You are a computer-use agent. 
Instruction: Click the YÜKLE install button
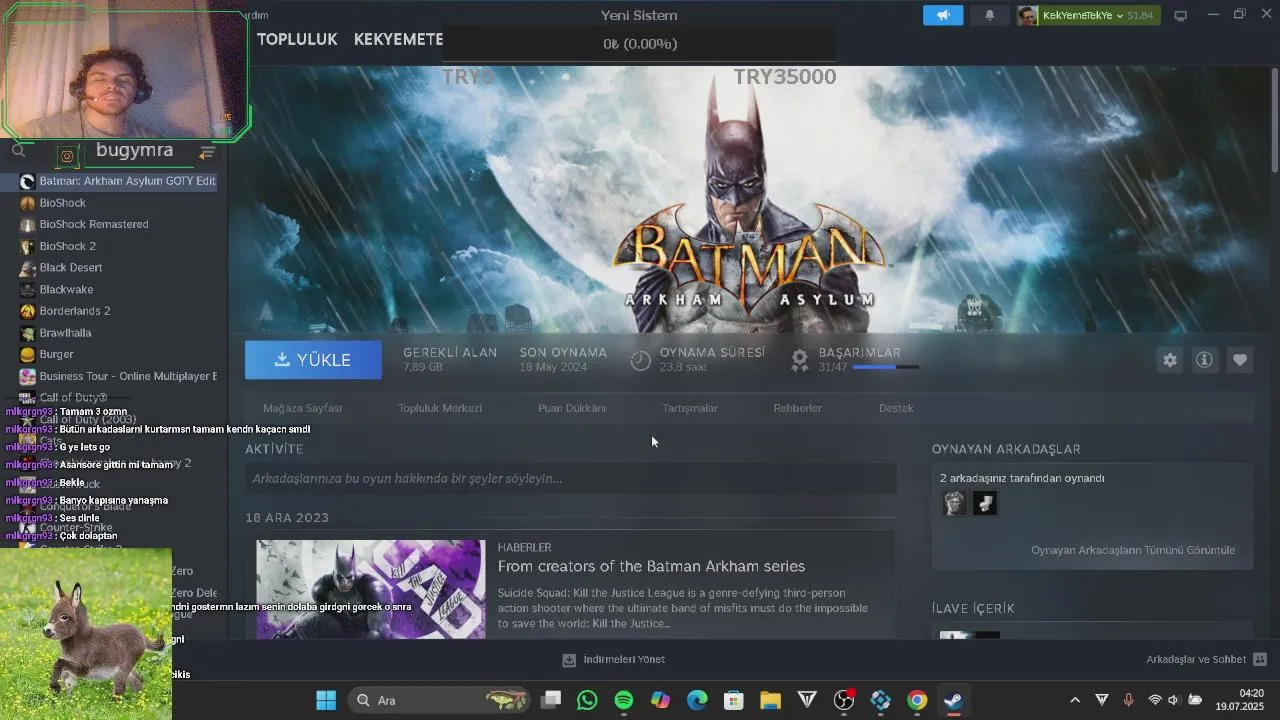coord(313,360)
